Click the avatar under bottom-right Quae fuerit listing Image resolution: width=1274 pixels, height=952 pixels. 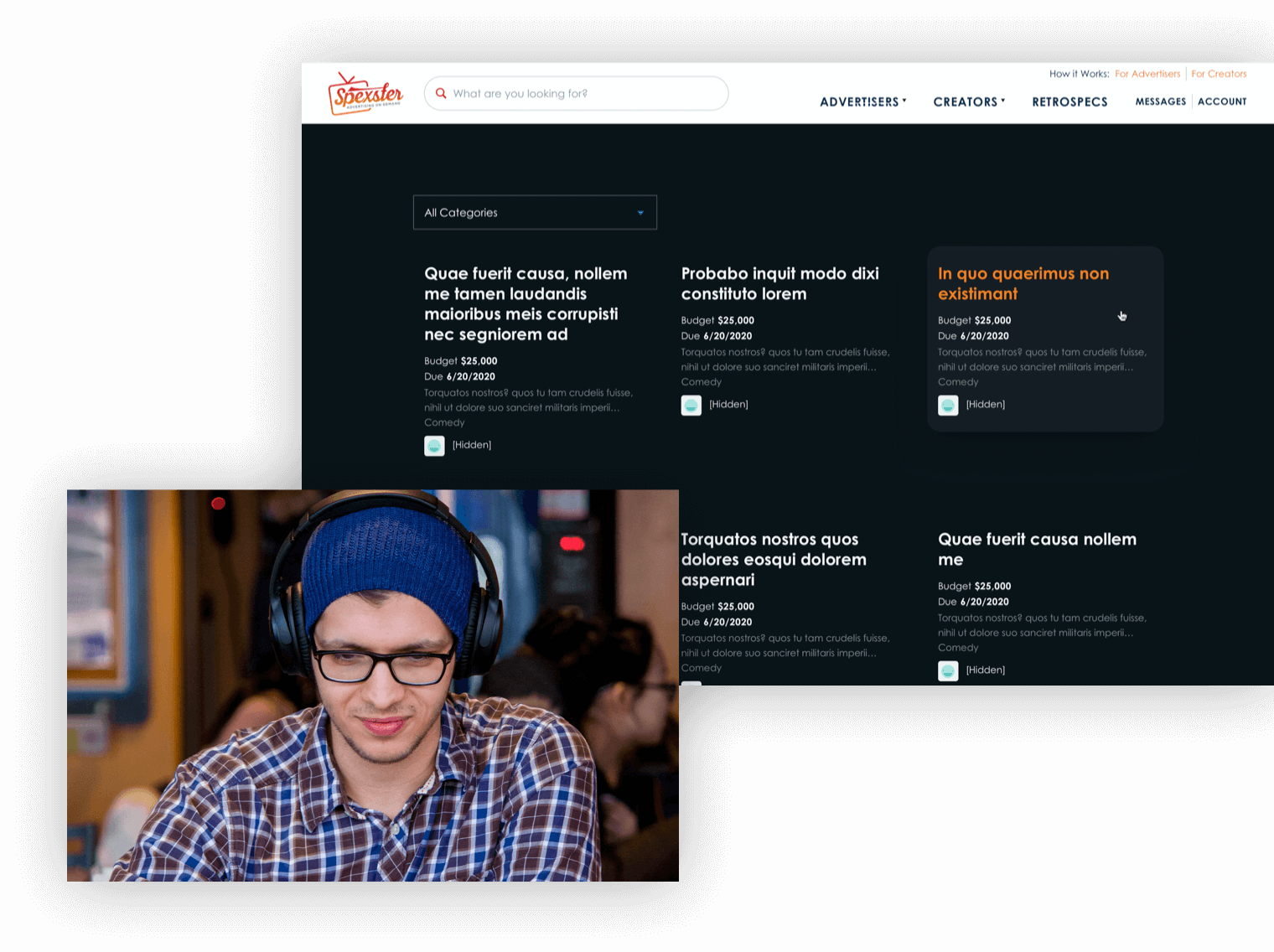[948, 671]
